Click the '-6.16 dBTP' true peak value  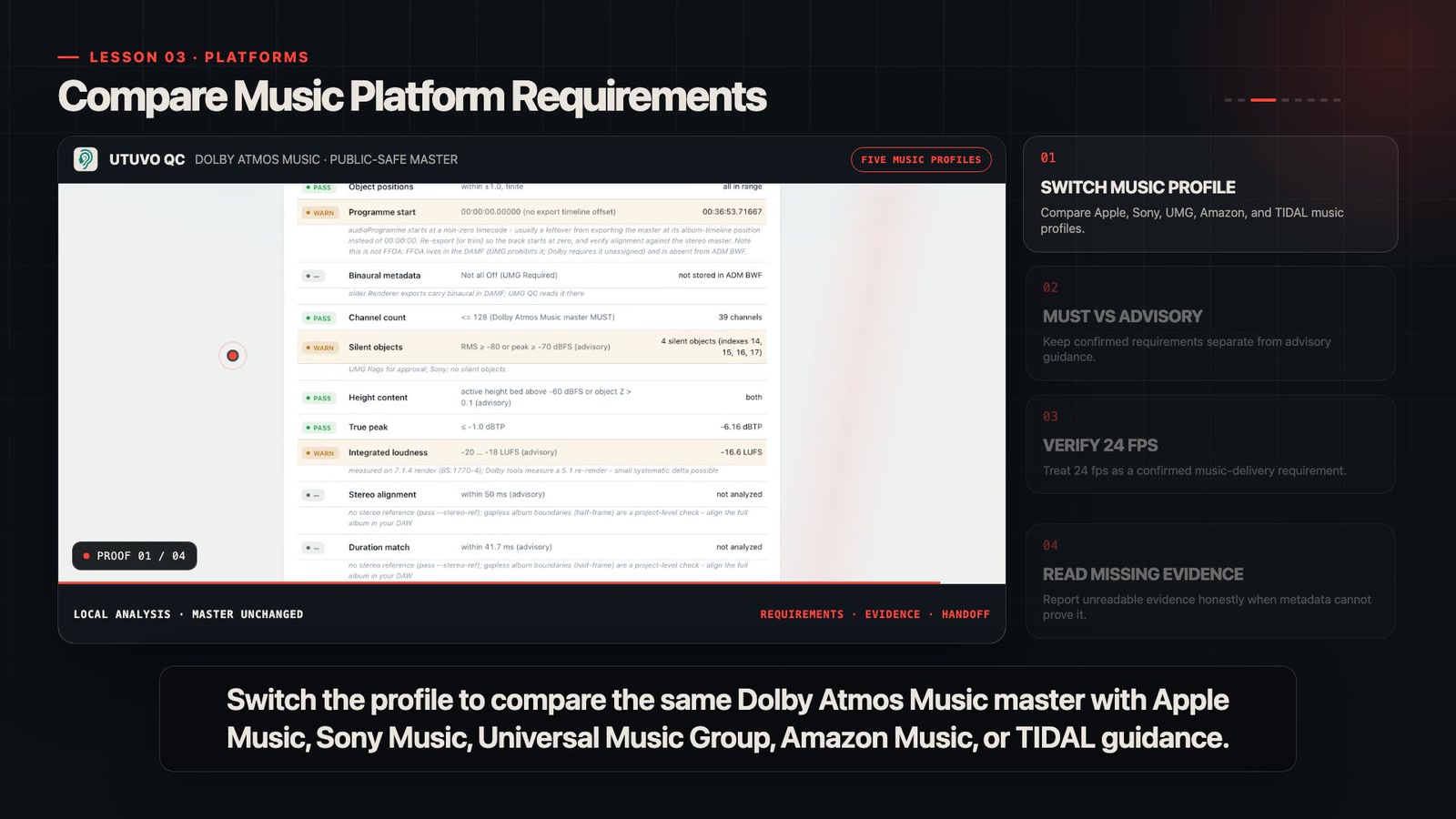tap(742, 427)
